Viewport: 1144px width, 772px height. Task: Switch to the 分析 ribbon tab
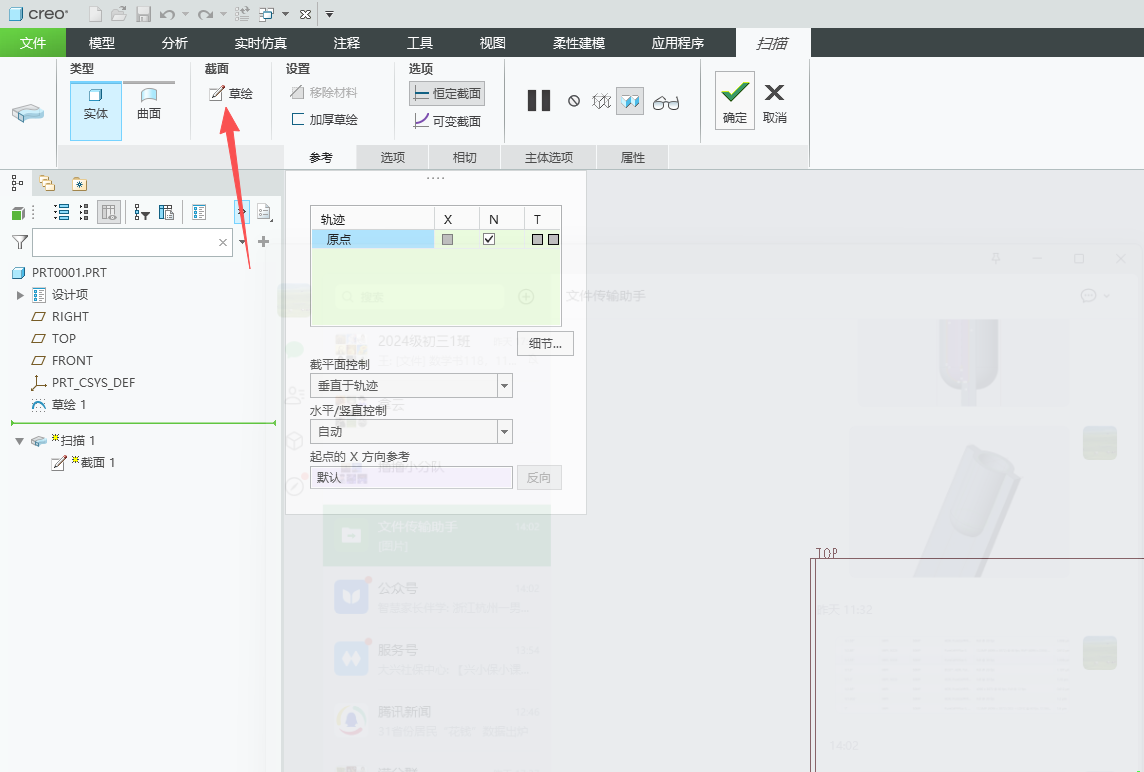click(x=174, y=43)
